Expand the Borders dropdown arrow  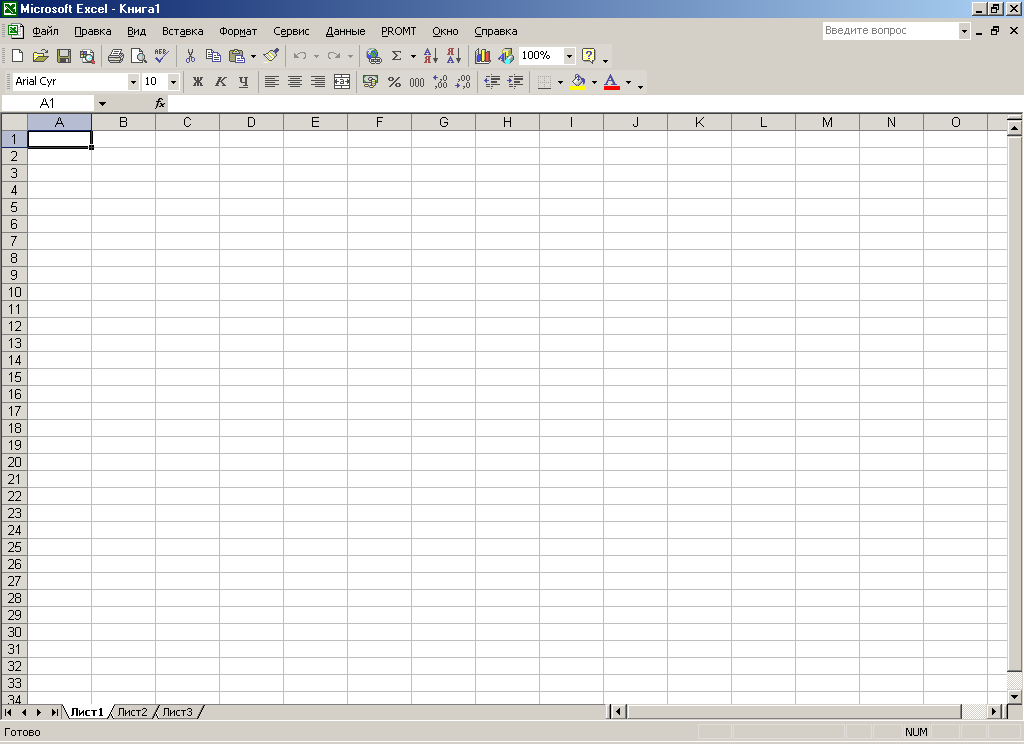pyautogui.click(x=560, y=82)
